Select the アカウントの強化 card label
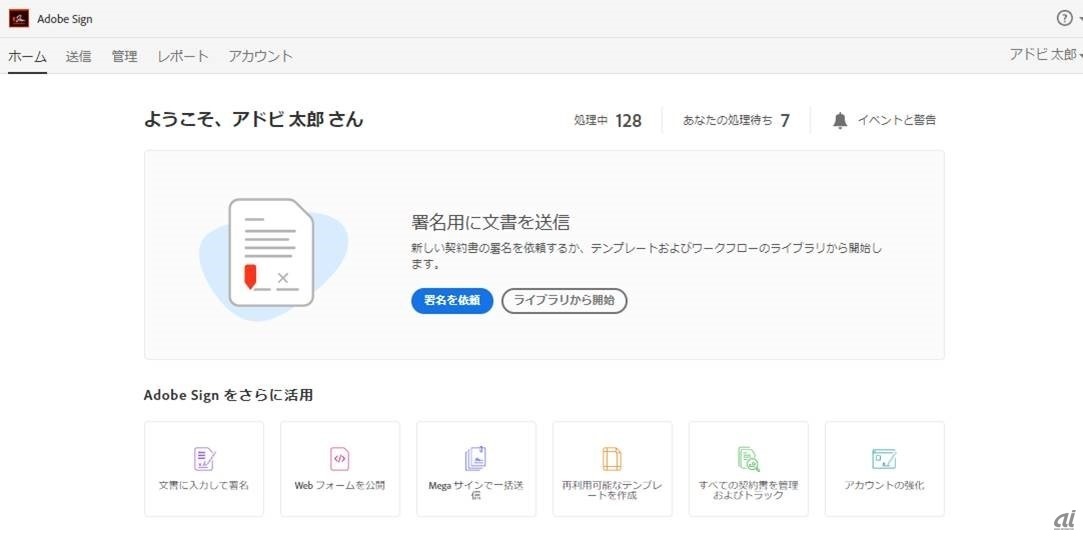Image resolution: width=1083 pixels, height=538 pixels. click(884, 486)
